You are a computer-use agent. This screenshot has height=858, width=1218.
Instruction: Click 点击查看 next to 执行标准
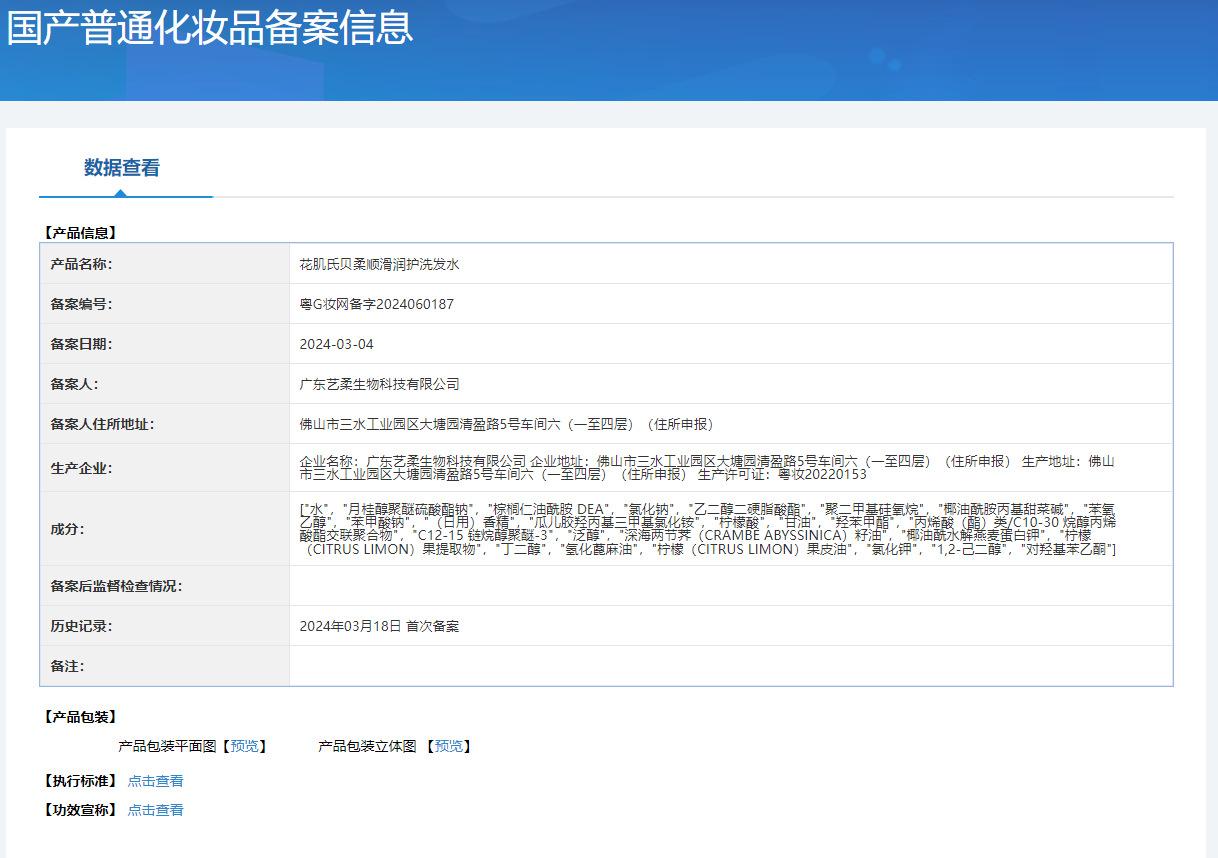click(x=155, y=781)
